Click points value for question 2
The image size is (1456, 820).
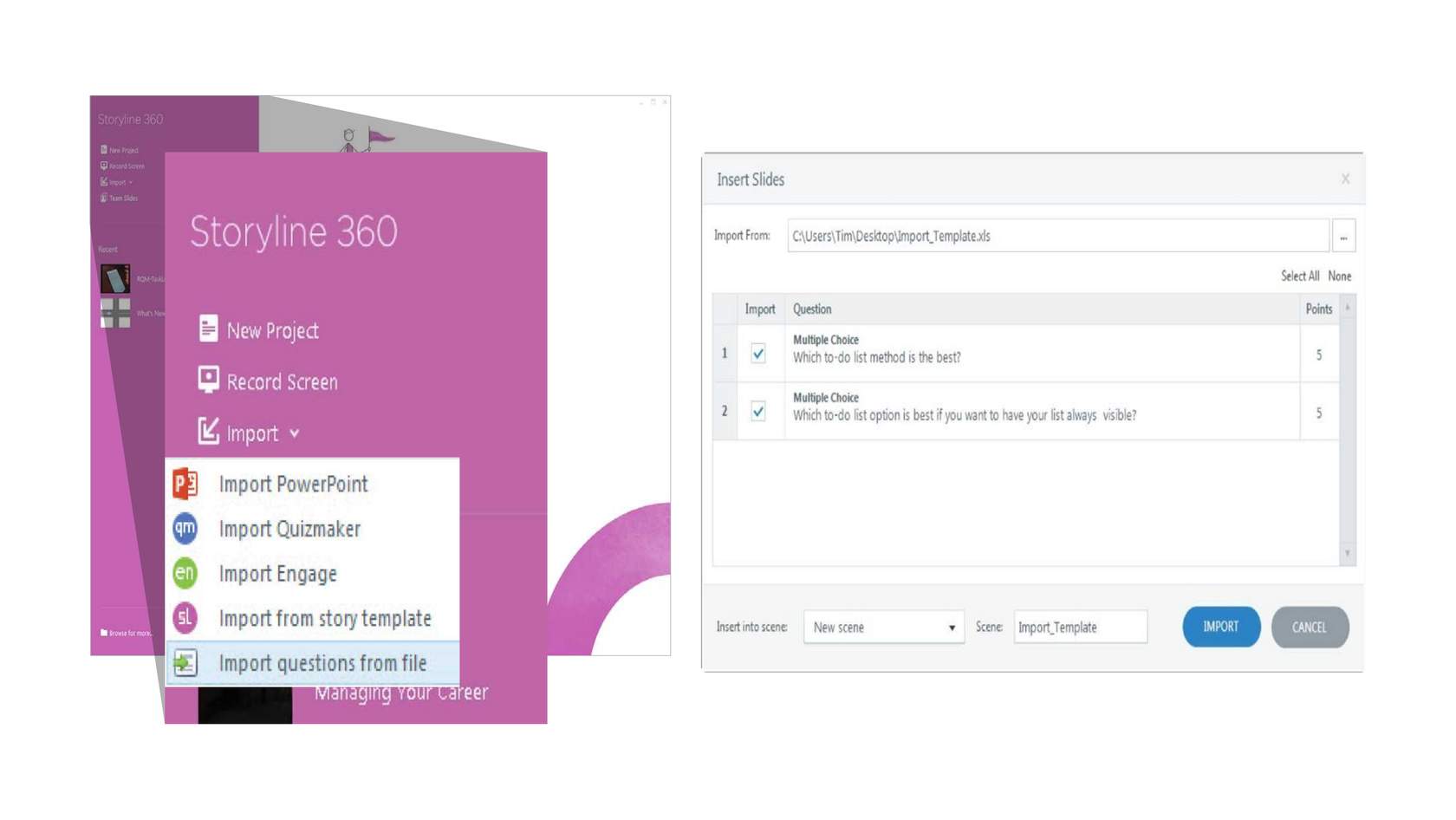[x=1319, y=413]
